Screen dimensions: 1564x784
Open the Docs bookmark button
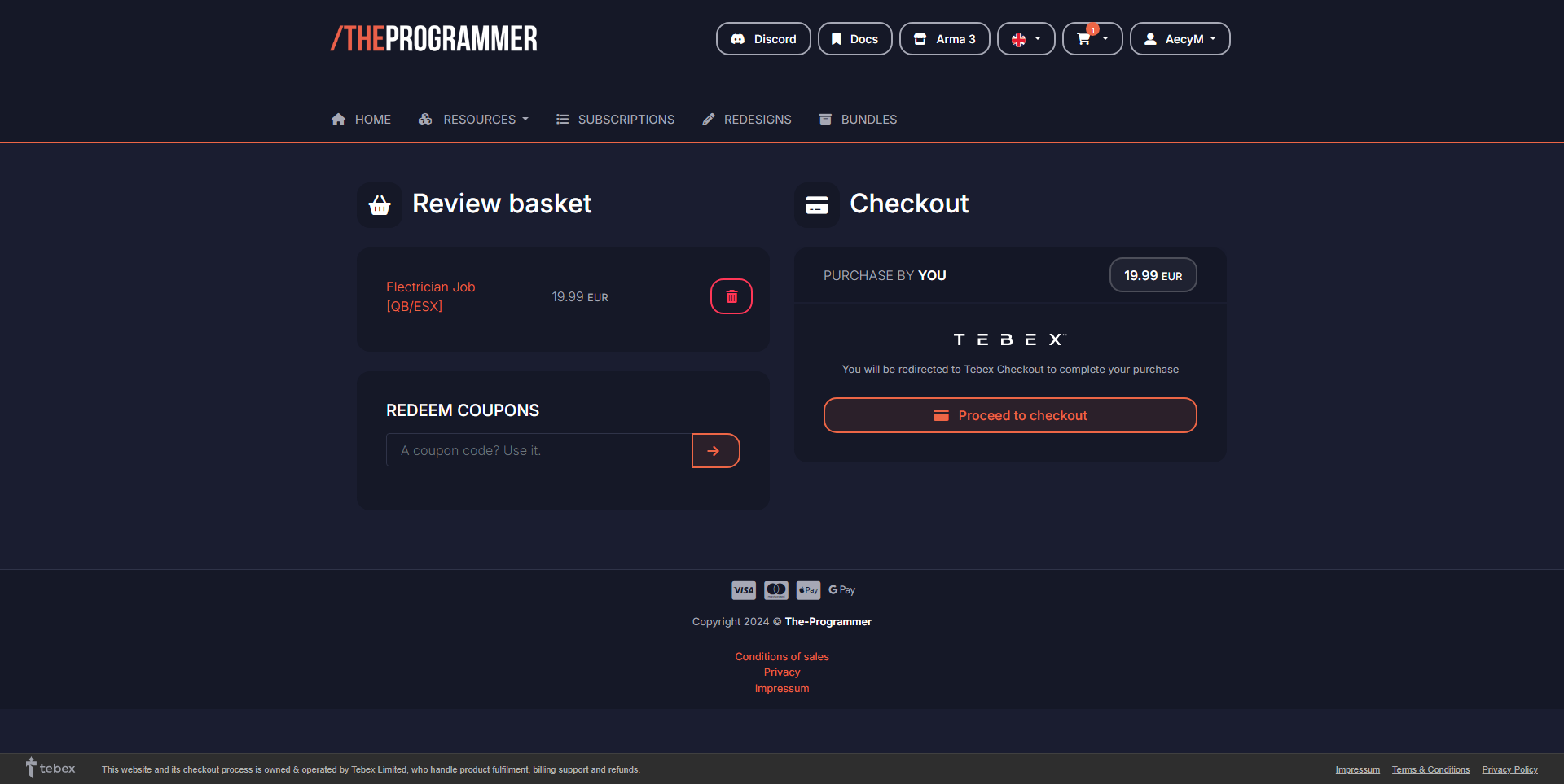coord(854,39)
